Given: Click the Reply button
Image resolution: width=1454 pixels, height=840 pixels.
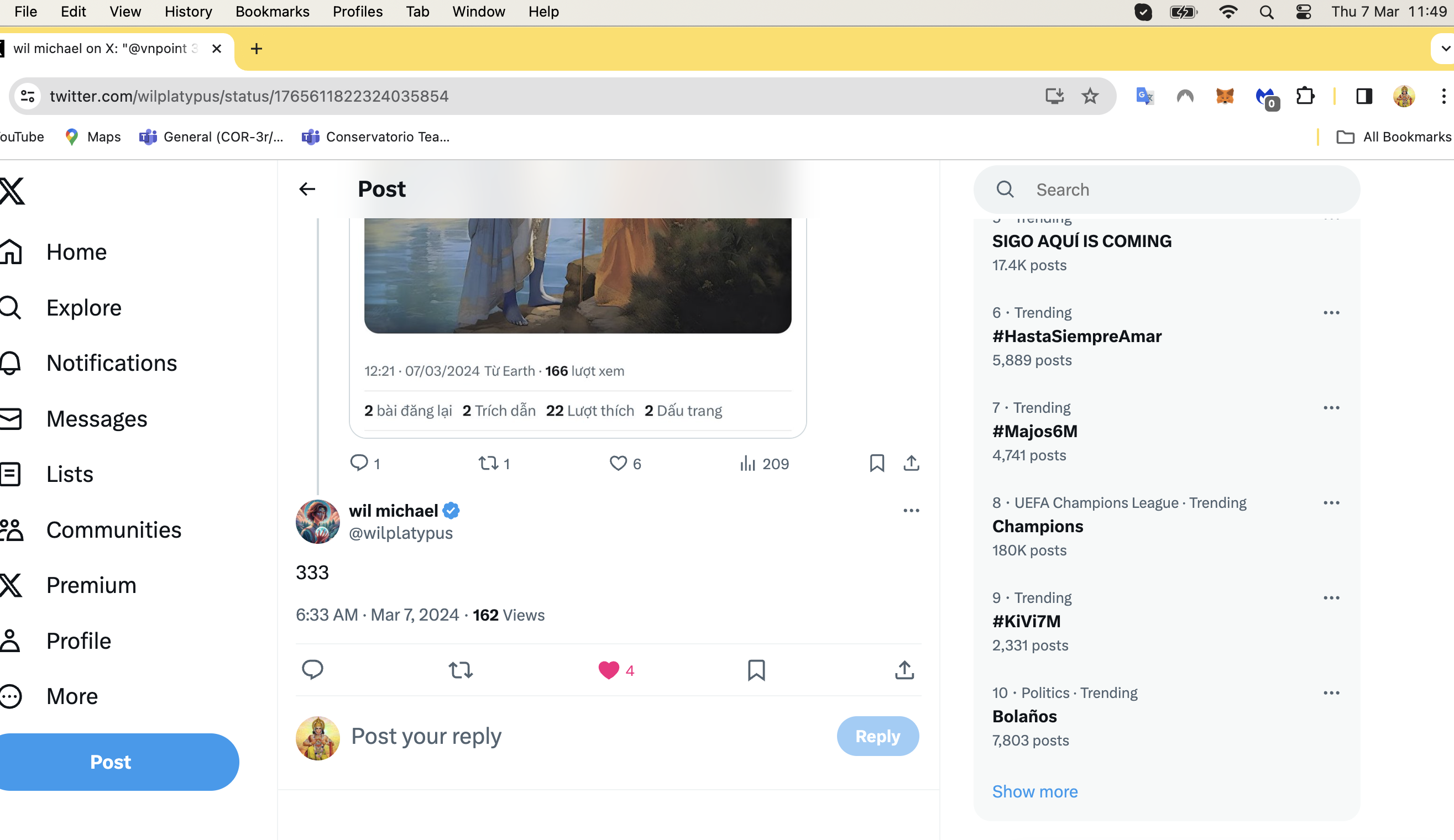Looking at the screenshot, I should coord(877,736).
